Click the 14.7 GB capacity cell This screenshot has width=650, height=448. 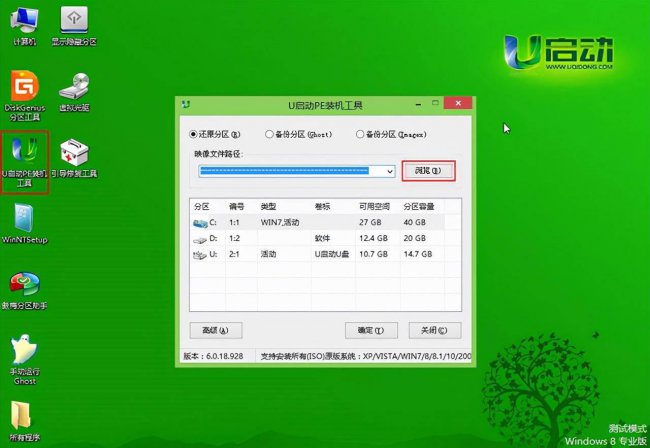pos(418,254)
